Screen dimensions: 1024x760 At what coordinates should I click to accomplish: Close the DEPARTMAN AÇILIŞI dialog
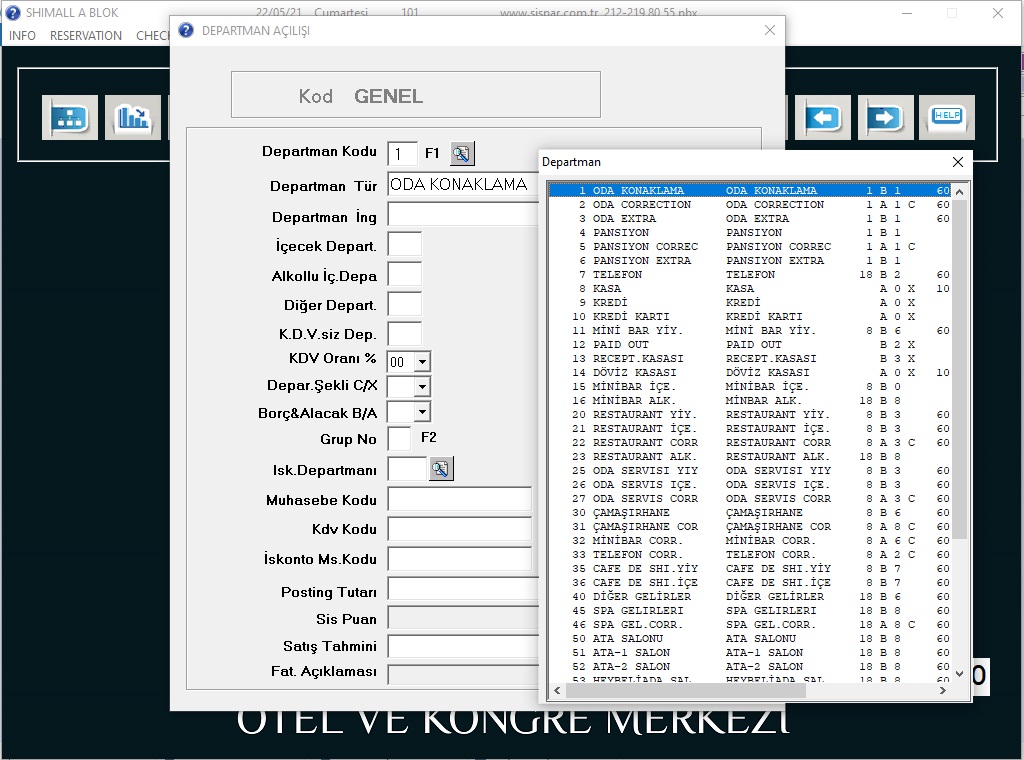(770, 30)
